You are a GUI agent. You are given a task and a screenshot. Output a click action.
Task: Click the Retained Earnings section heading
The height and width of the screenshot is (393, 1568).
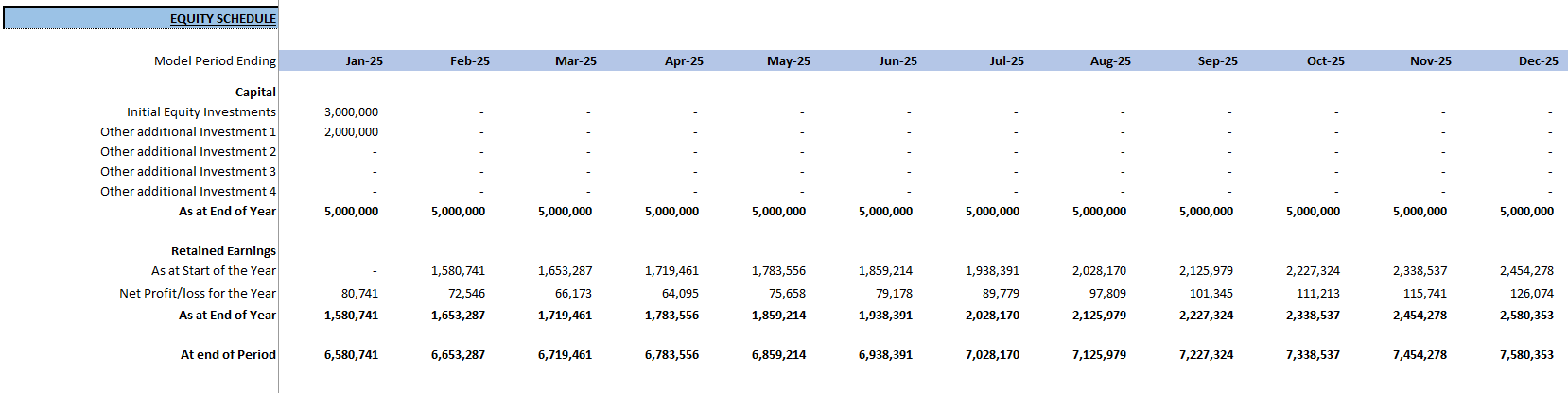[x=223, y=251]
